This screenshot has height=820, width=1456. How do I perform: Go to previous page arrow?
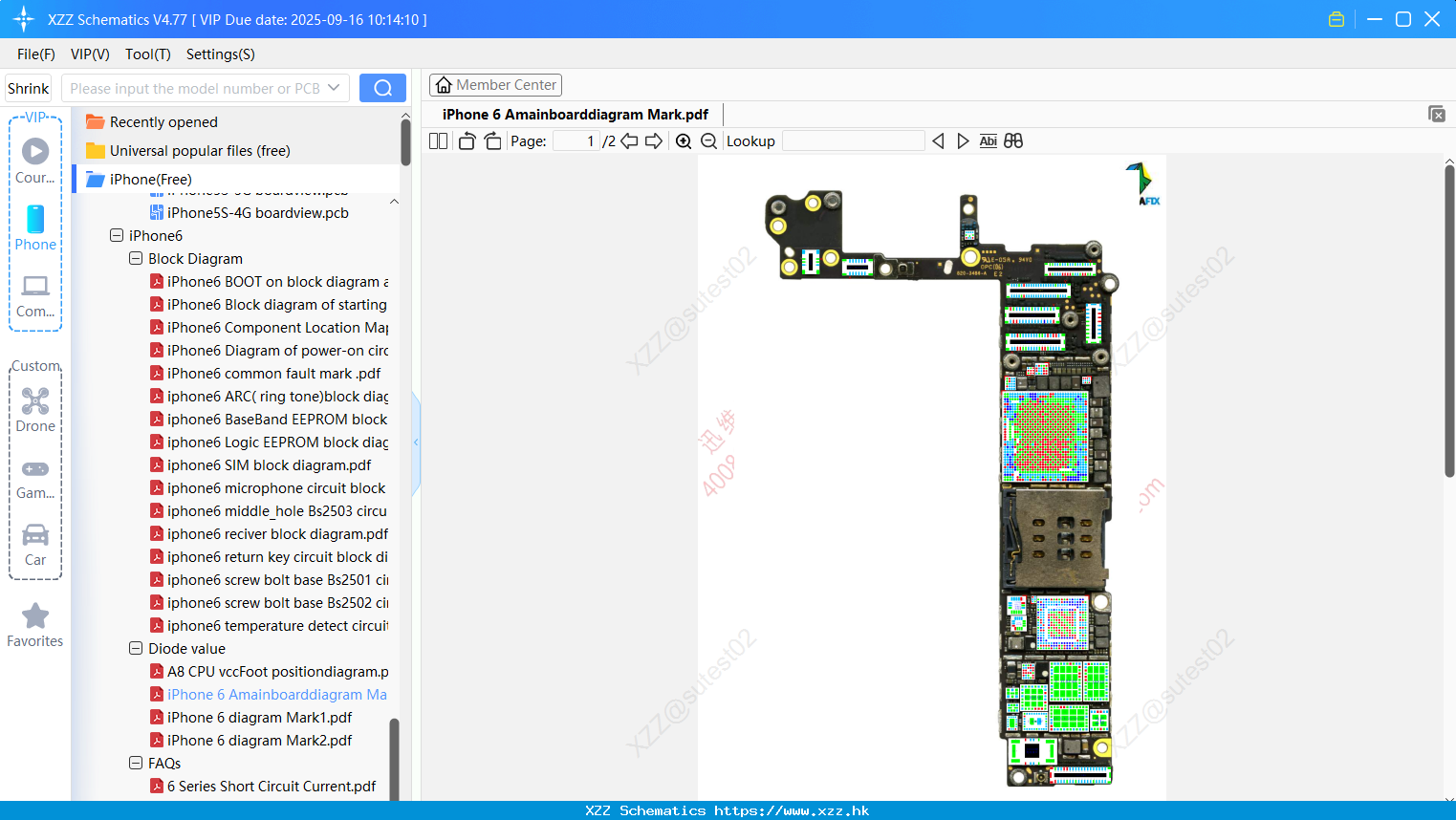pyautogui.click(x=629, y=140)
